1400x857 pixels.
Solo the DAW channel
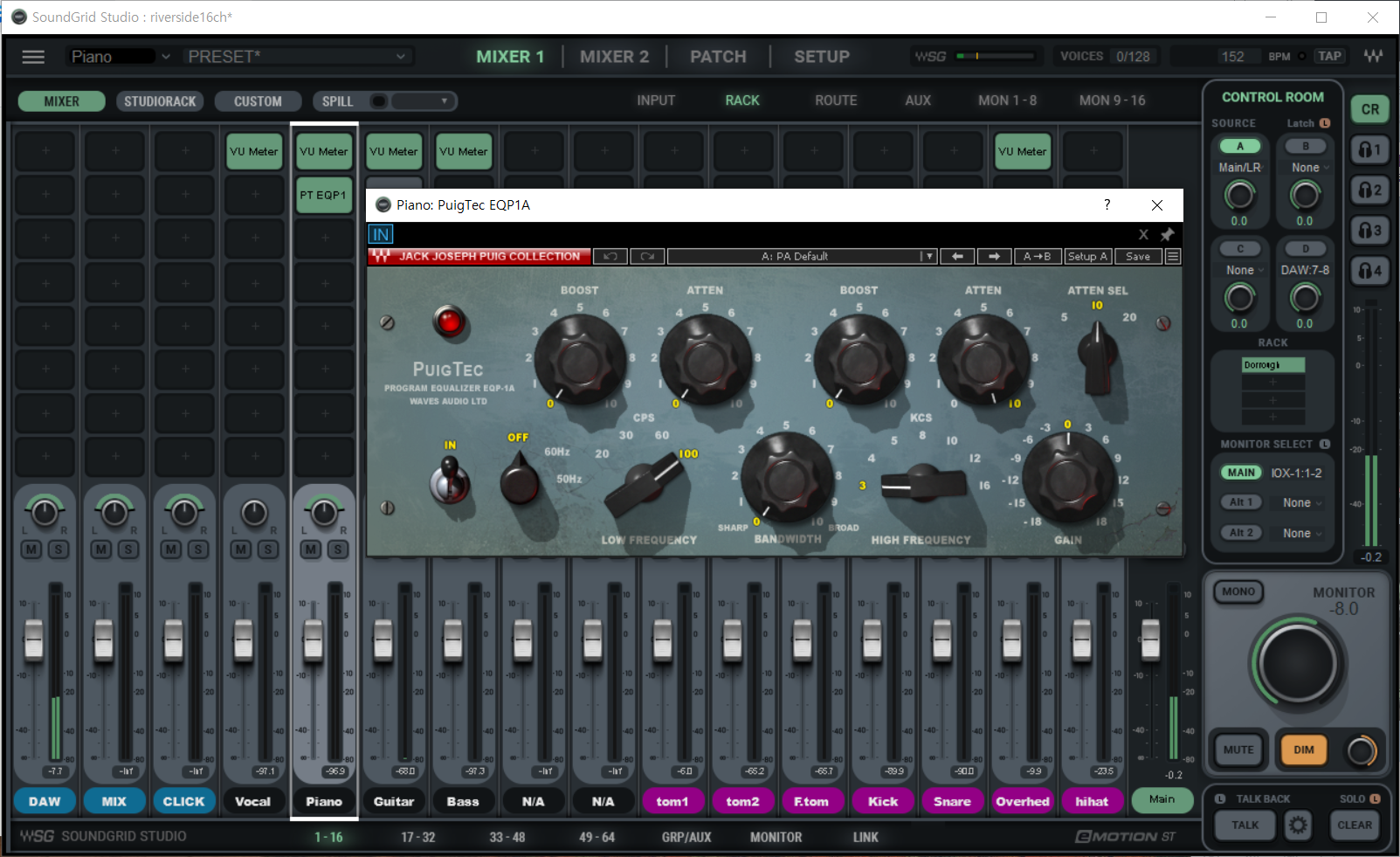[x=59, y=549]
